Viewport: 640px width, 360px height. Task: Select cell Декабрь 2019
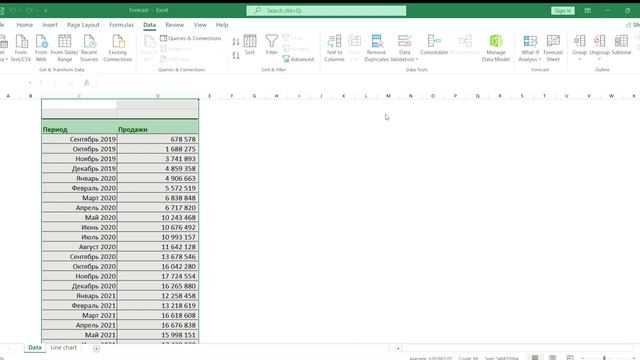coord(79,169)
